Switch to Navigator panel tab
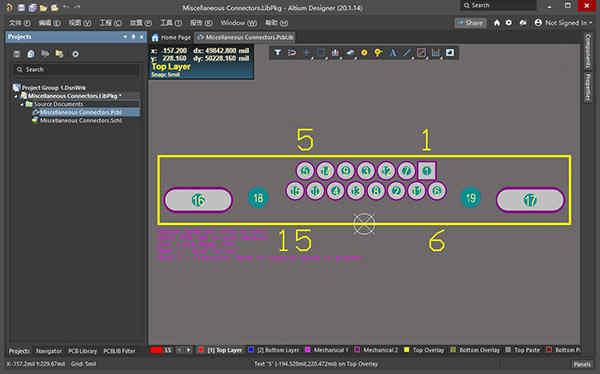600x374 pixels. [49, 351]
